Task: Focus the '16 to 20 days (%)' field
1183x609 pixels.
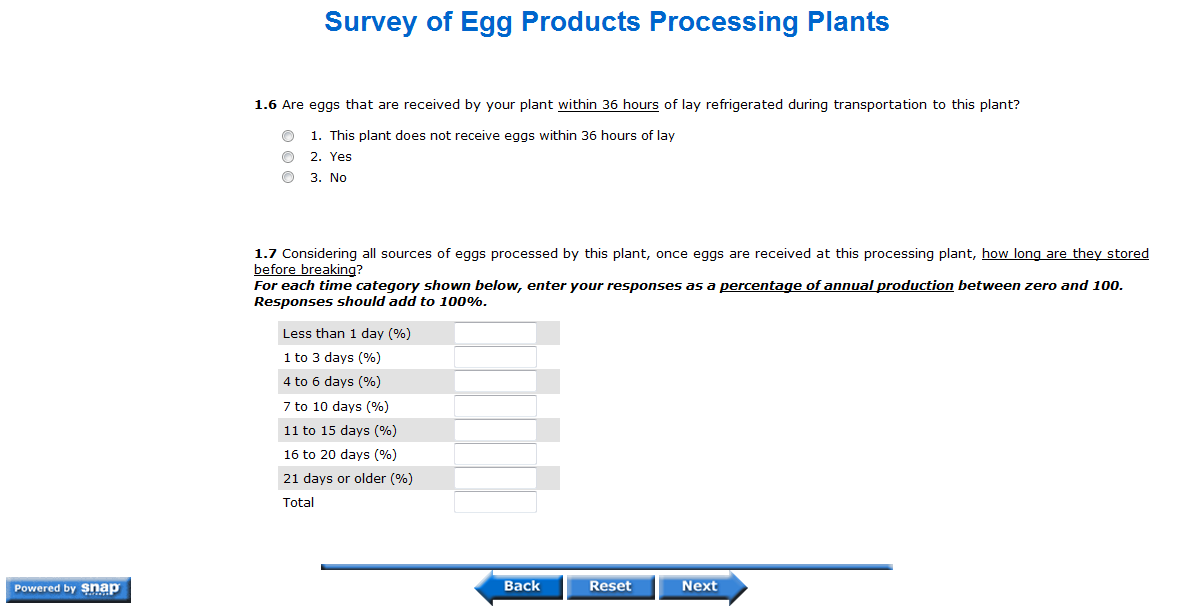Action: 495,454
